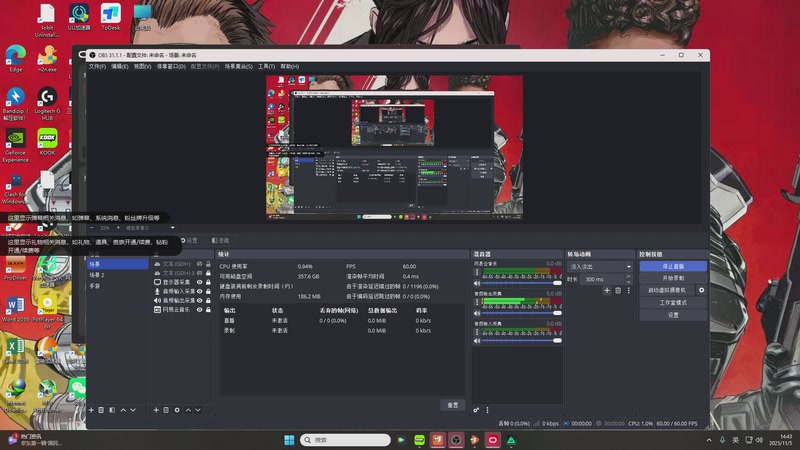Open the Windows Start menu

coord(289,440)
